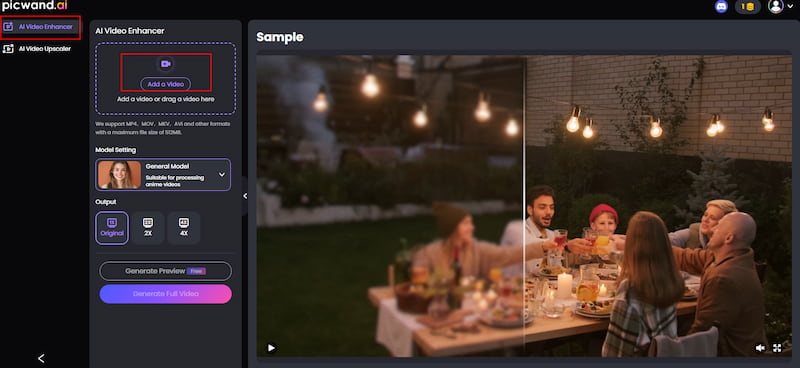Click 'Add a video or drag a video here' text
The width and height of the screenshot is (800, 368).
click(166, 99)
